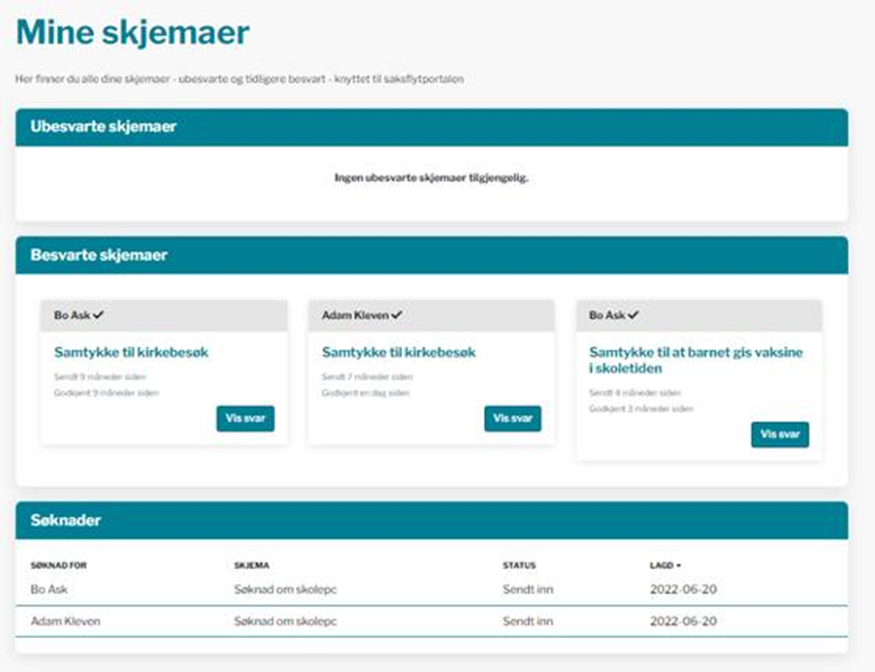
Task: Click Sendt inn status in Adam Kleven's row
Action: 527,621
